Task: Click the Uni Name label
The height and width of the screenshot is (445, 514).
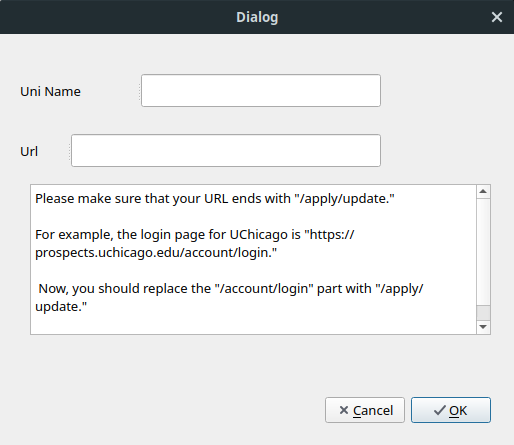Action: click(50, 91)
